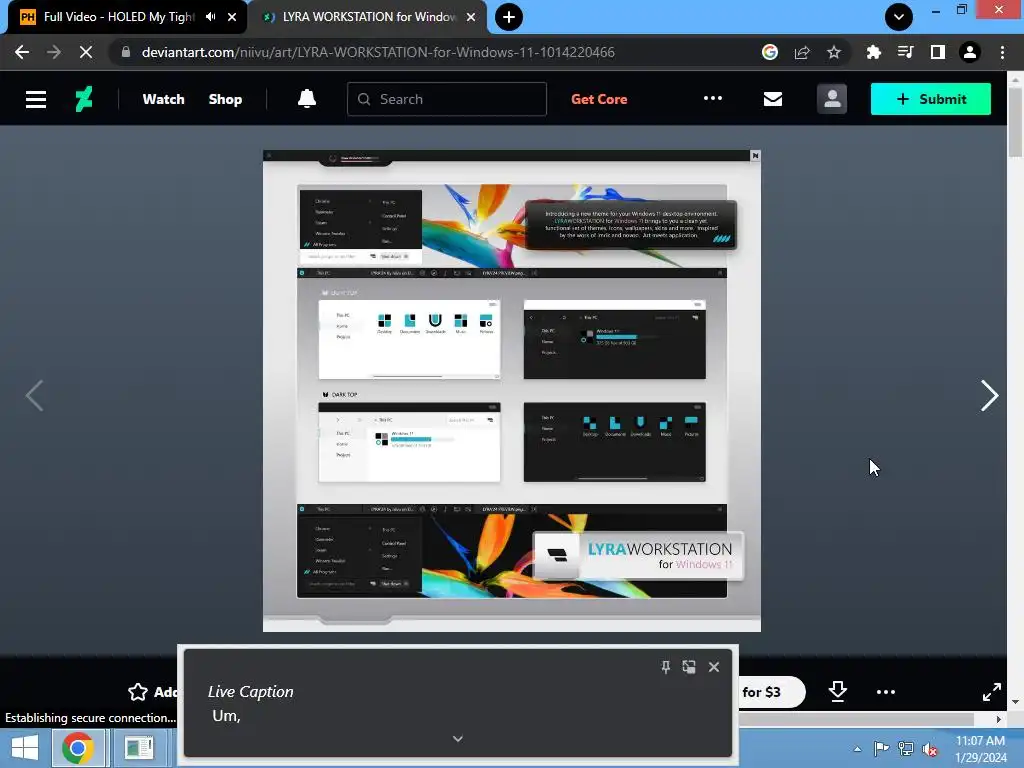Click the Google icon in address bar

point(770,52)
